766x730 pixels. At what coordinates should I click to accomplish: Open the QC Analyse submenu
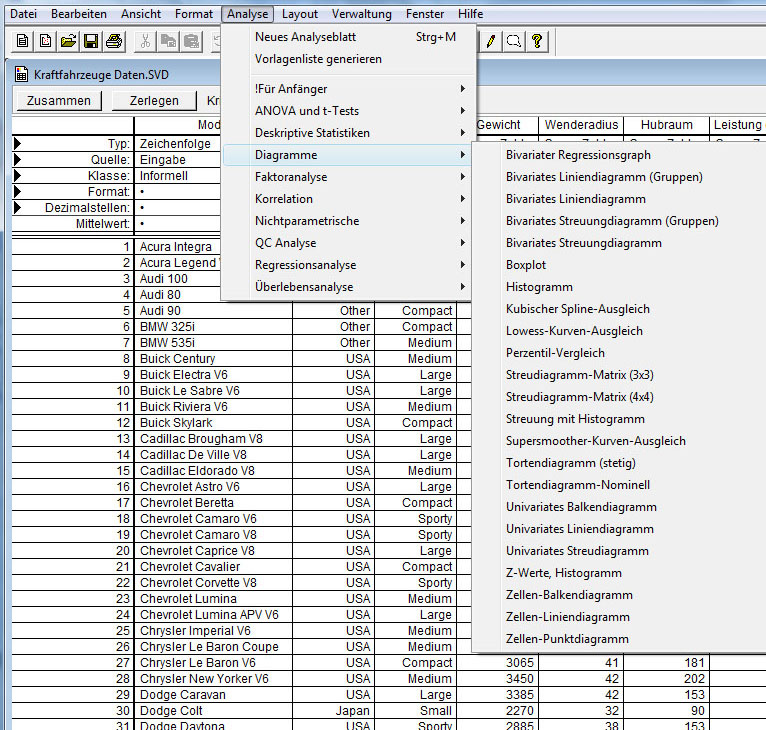[x=346, y=243]
